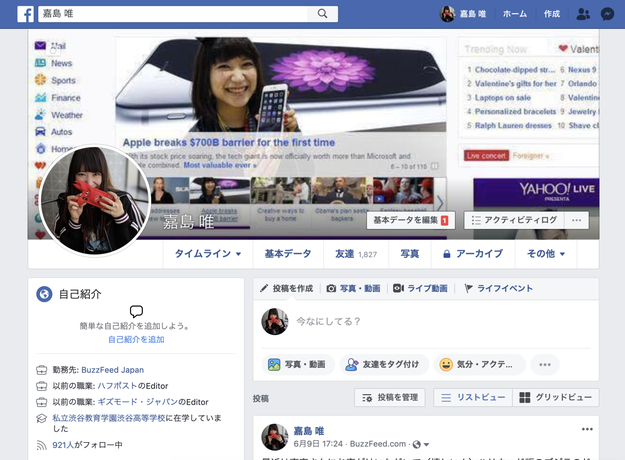Click the 基本データを編集 button
This screenshot has width=625, height=460.
click(411, 220)
